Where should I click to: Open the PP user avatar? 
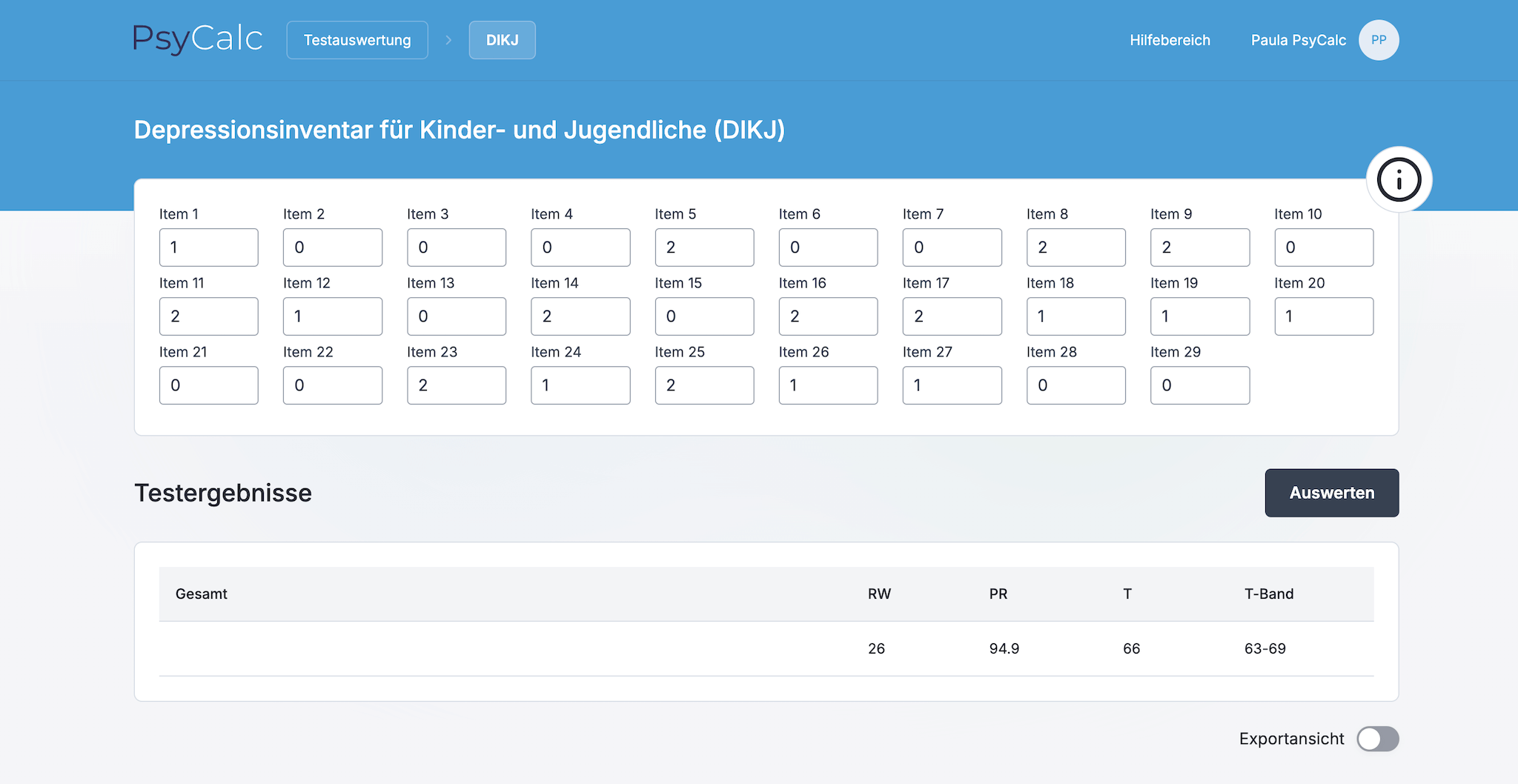click(1378, 40)
